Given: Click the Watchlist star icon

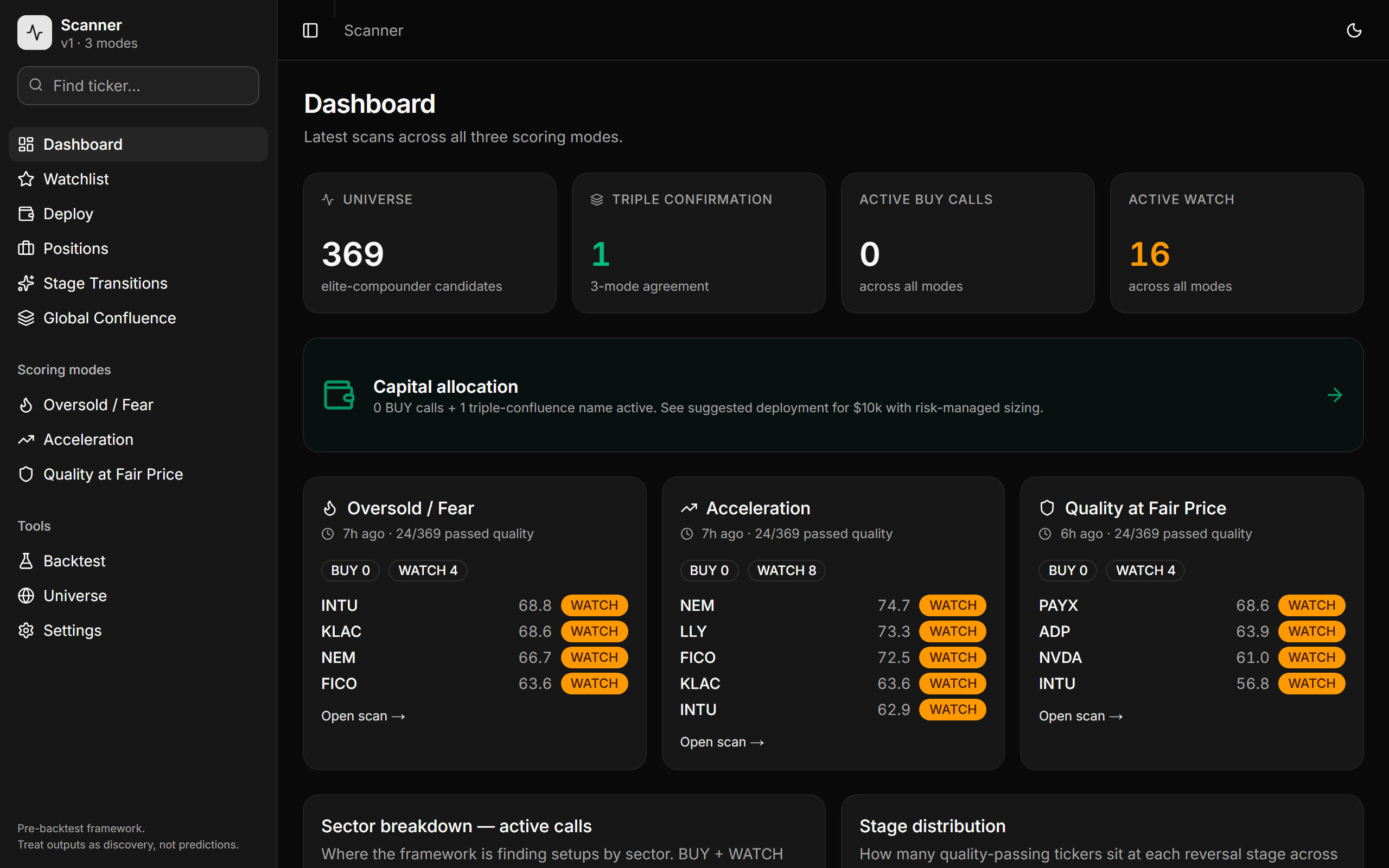Looking at the screenshot, I should click(x=26, y=179).
